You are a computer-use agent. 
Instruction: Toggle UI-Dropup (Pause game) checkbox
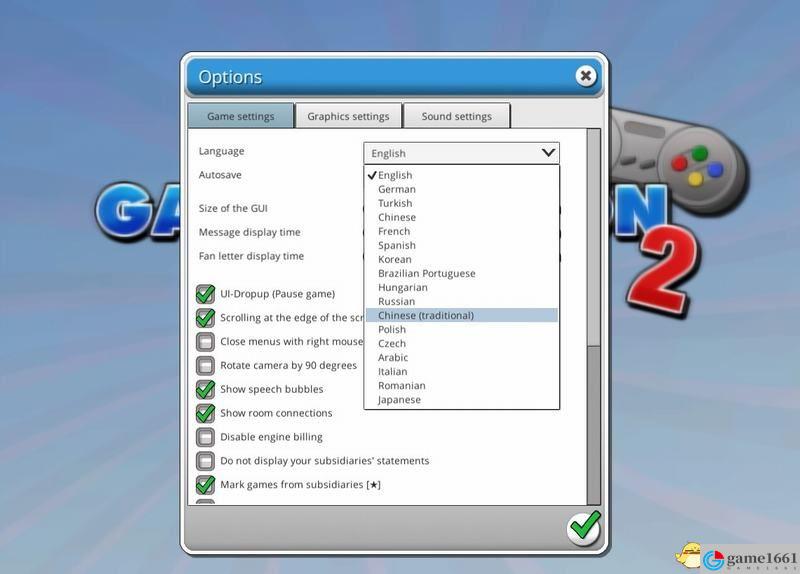click(205, 294)
